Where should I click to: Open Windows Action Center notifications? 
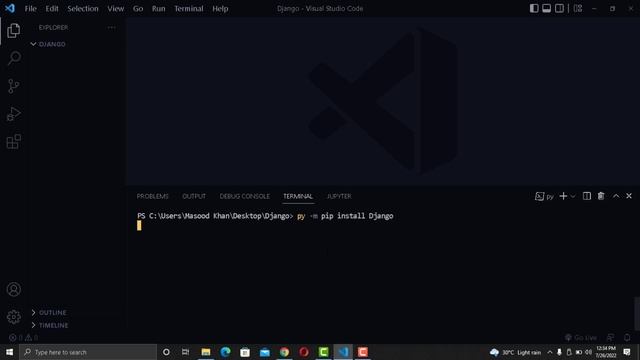(x=627, y=352)
